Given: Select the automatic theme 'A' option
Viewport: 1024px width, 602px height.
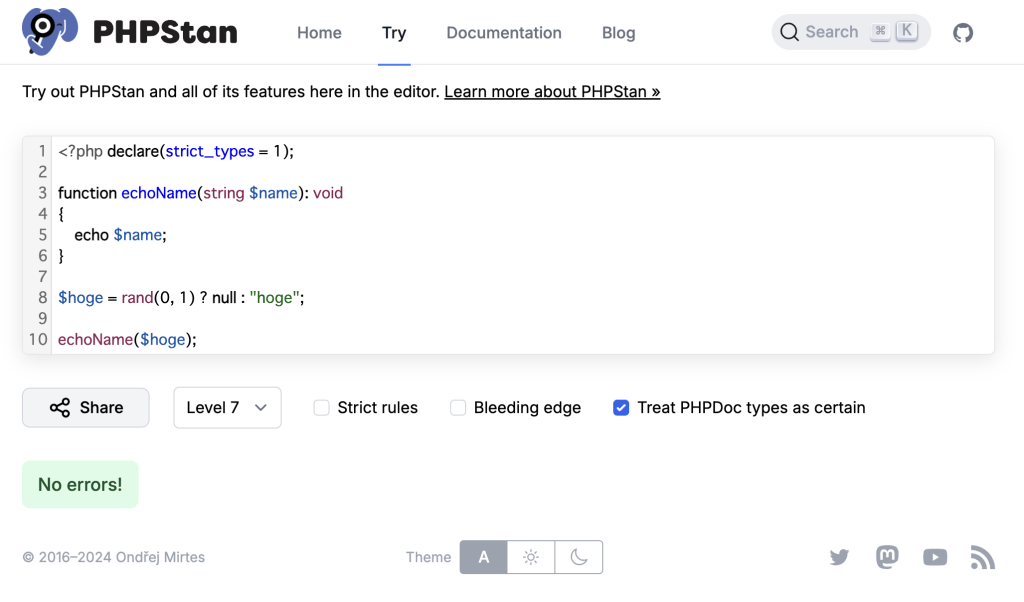Looking at the screenshot, I should pyautogui.click(x=484, y=557).
